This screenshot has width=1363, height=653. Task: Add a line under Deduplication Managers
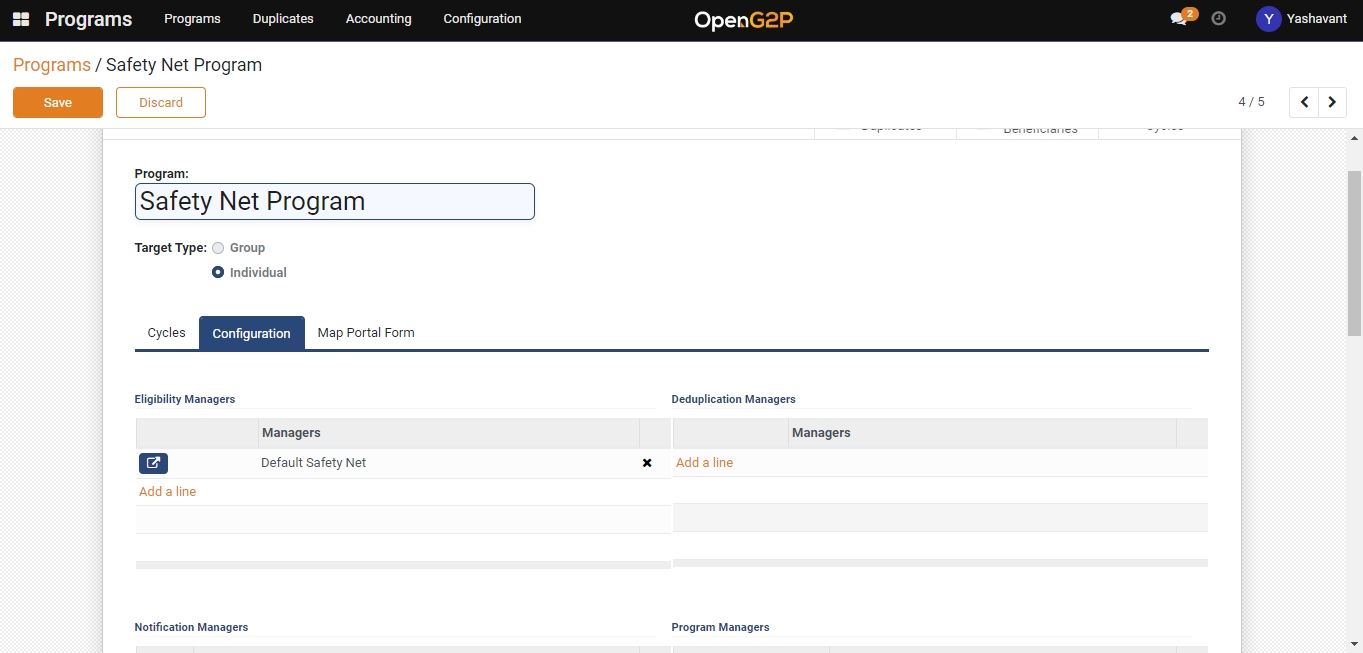704,463
